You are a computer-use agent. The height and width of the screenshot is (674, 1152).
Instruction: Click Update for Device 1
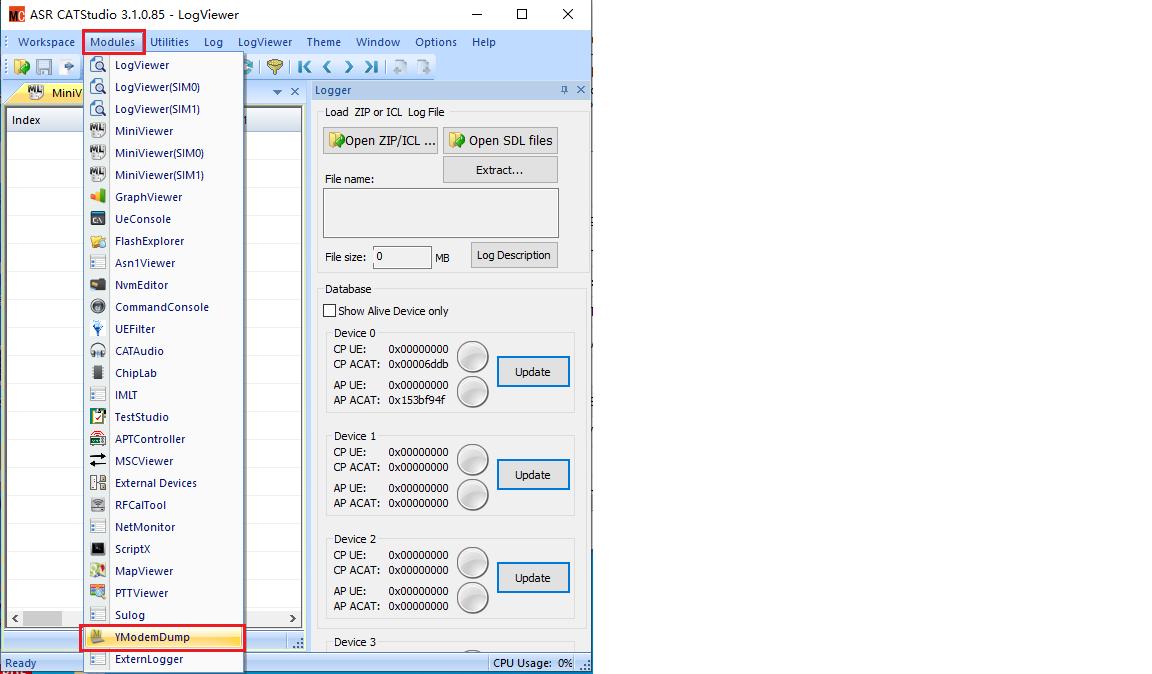point(533,475)
